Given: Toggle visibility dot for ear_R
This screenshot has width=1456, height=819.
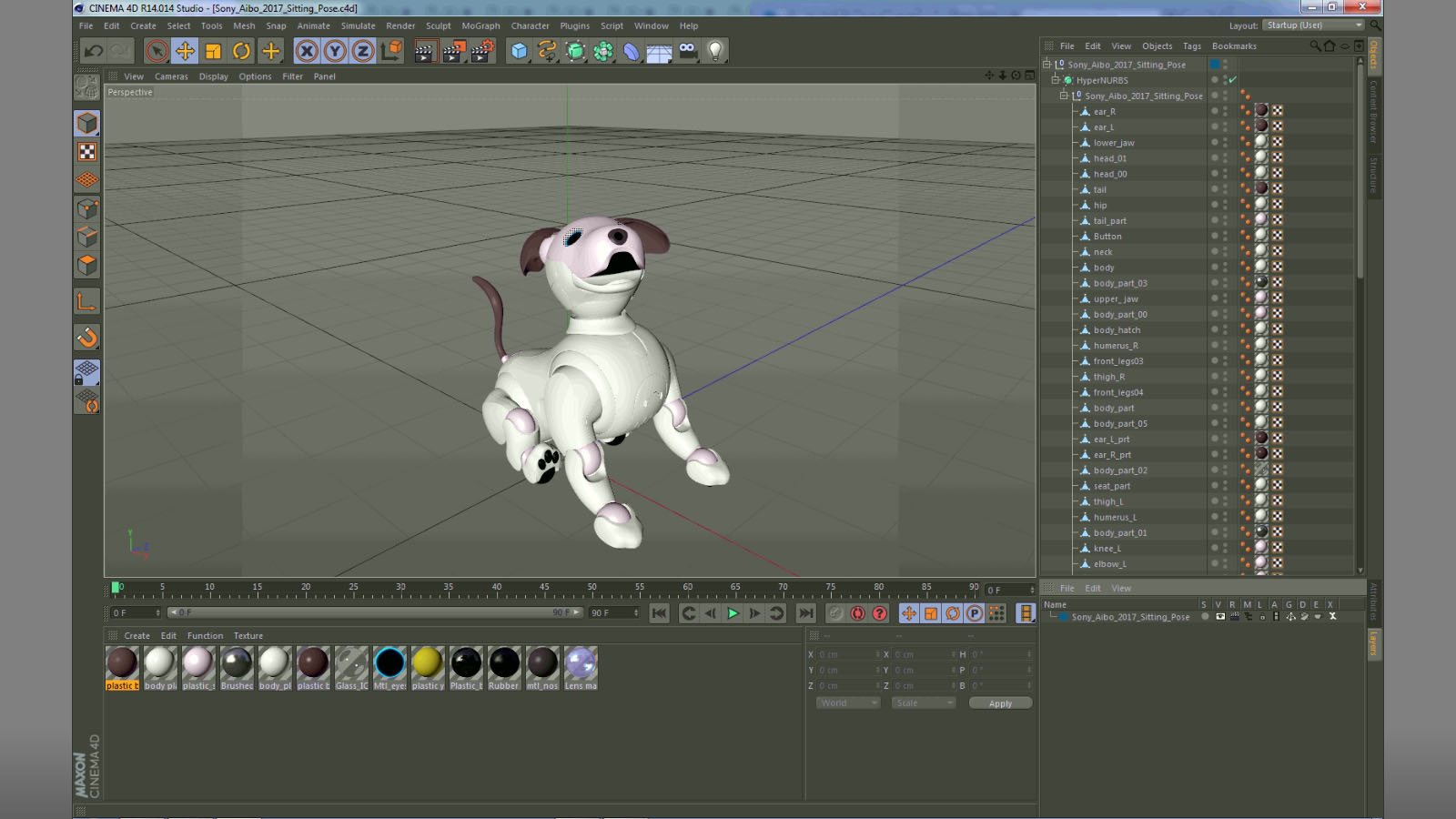Looking at the screenshot, I should 1214,110.
